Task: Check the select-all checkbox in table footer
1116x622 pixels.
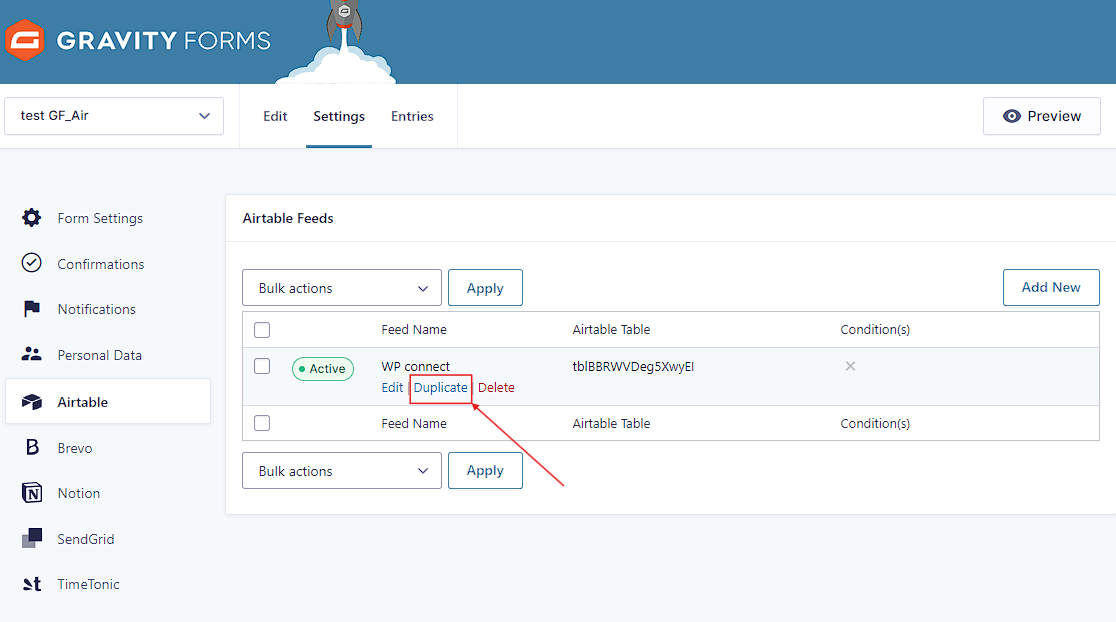Action: coord(262,423)
